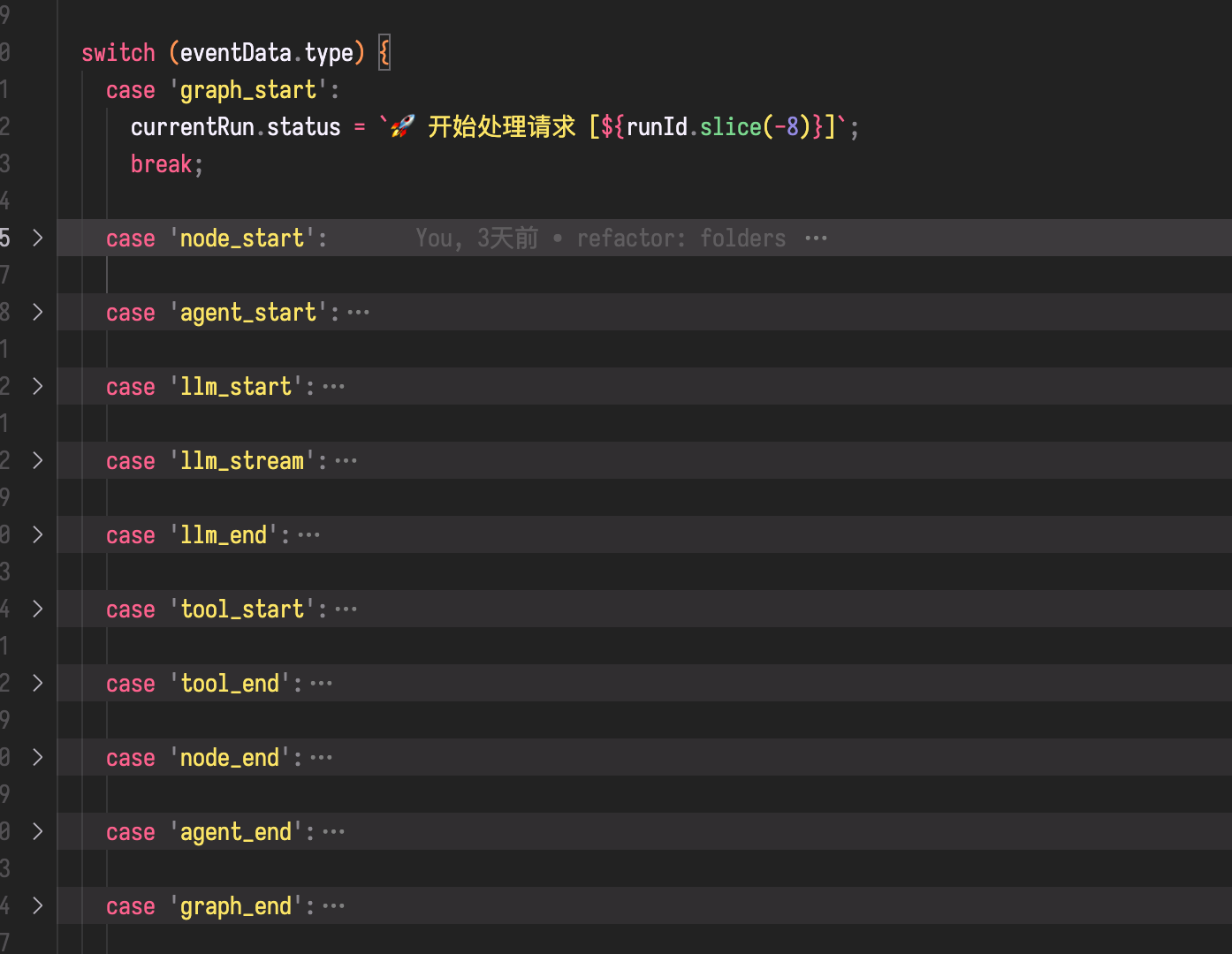Viewport: 1232px width, 954px height.
Task: Open the 'You, 3天前 • refactor: folders' blame annotation
Action: click(x=601, y=238)
